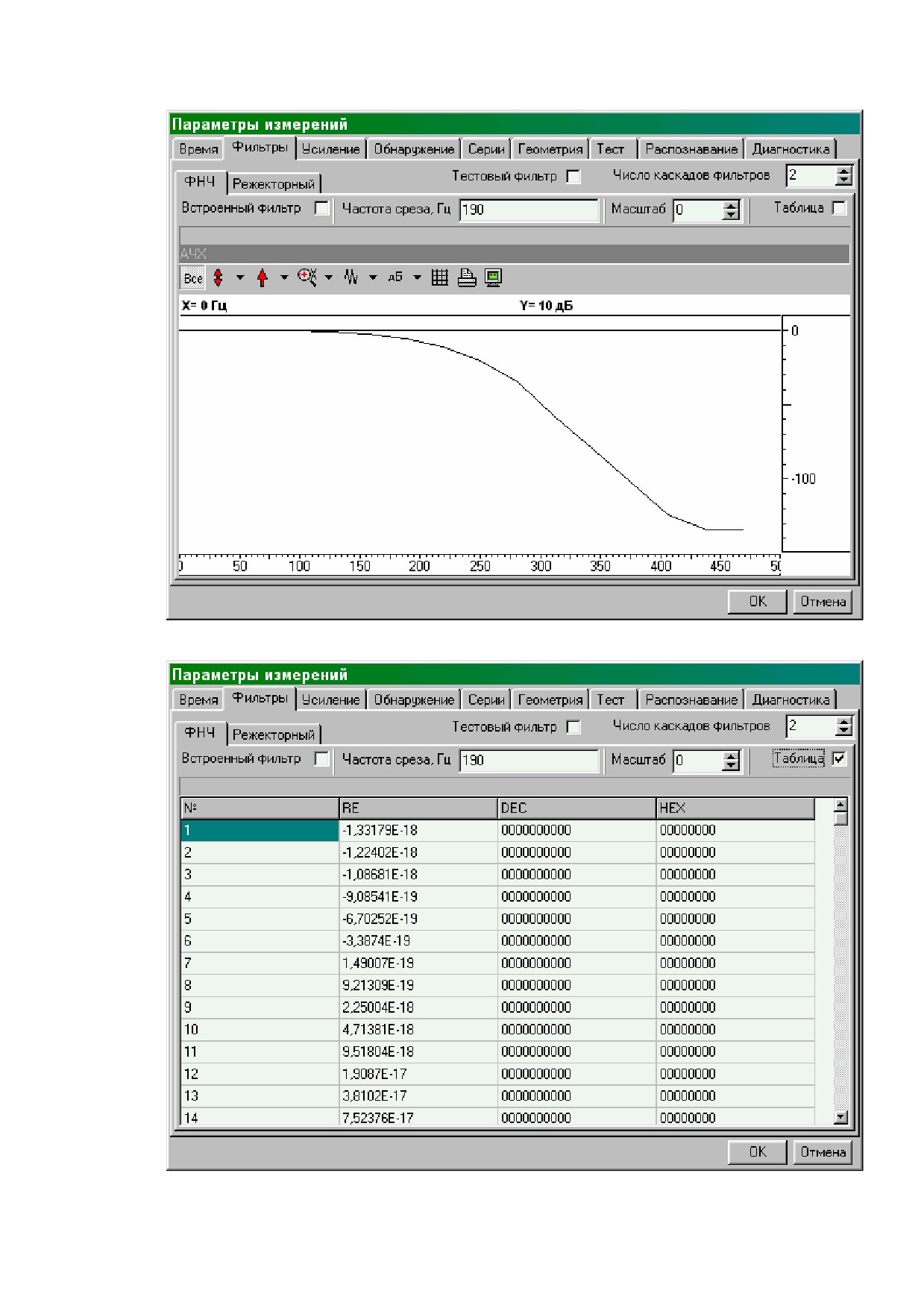
Task: Click the RE cell -1,33179E-18
Action: coord(418,830)
